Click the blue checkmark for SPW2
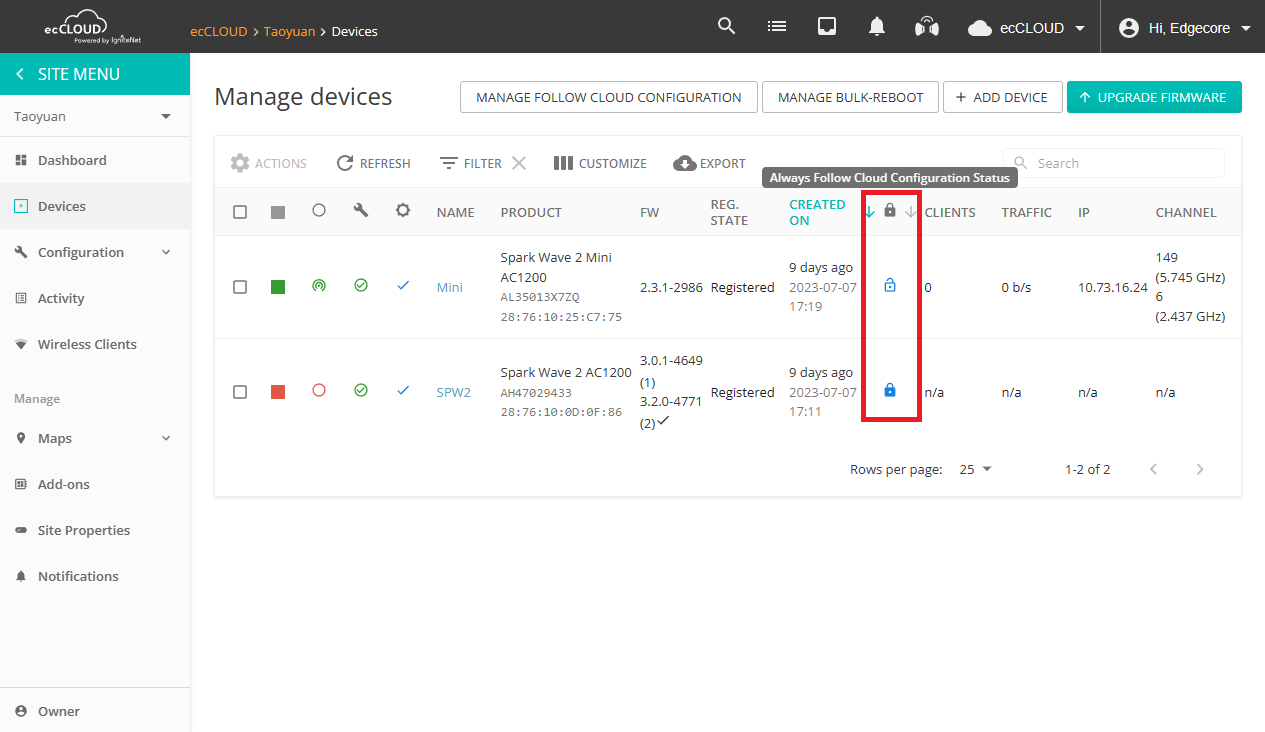Viewport: 1265px width, 732px height. 403,390
